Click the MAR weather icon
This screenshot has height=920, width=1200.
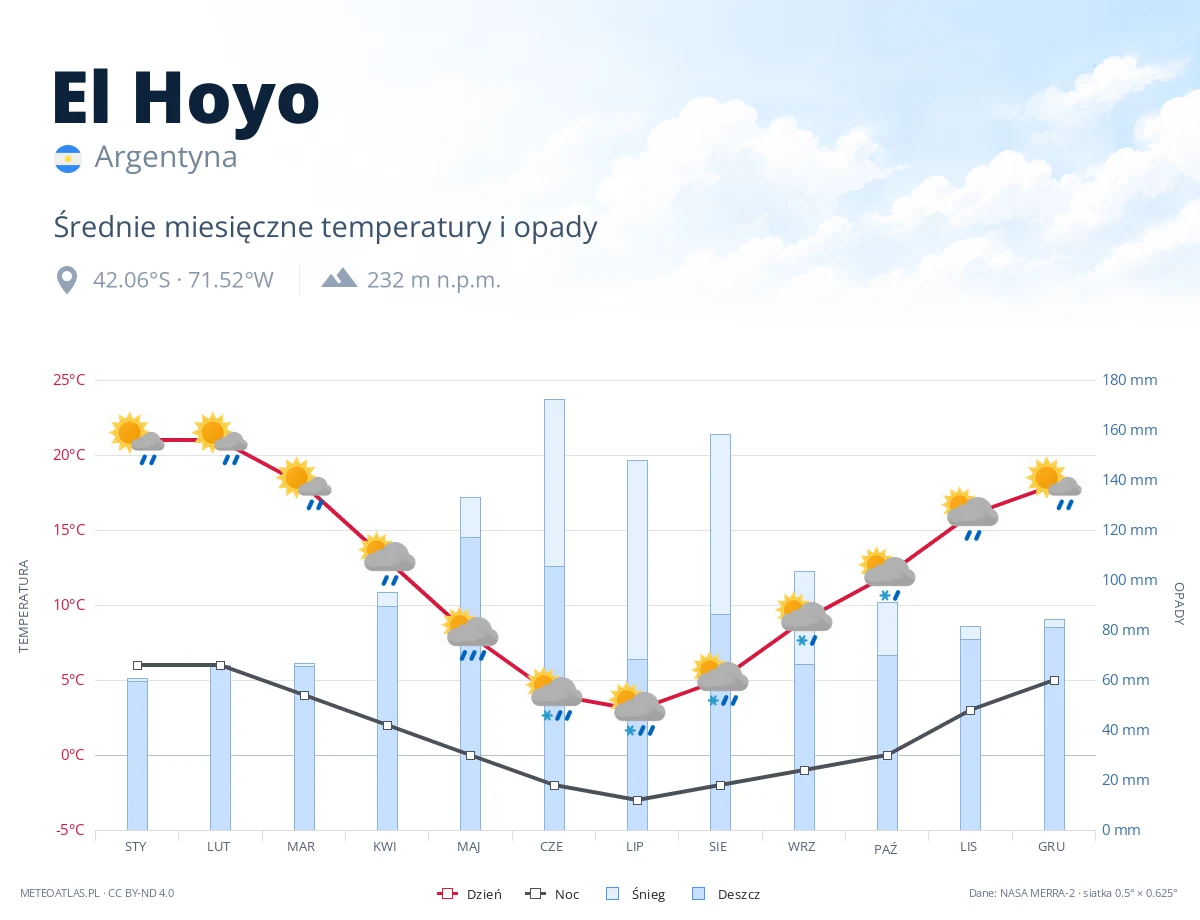(304, 484)
